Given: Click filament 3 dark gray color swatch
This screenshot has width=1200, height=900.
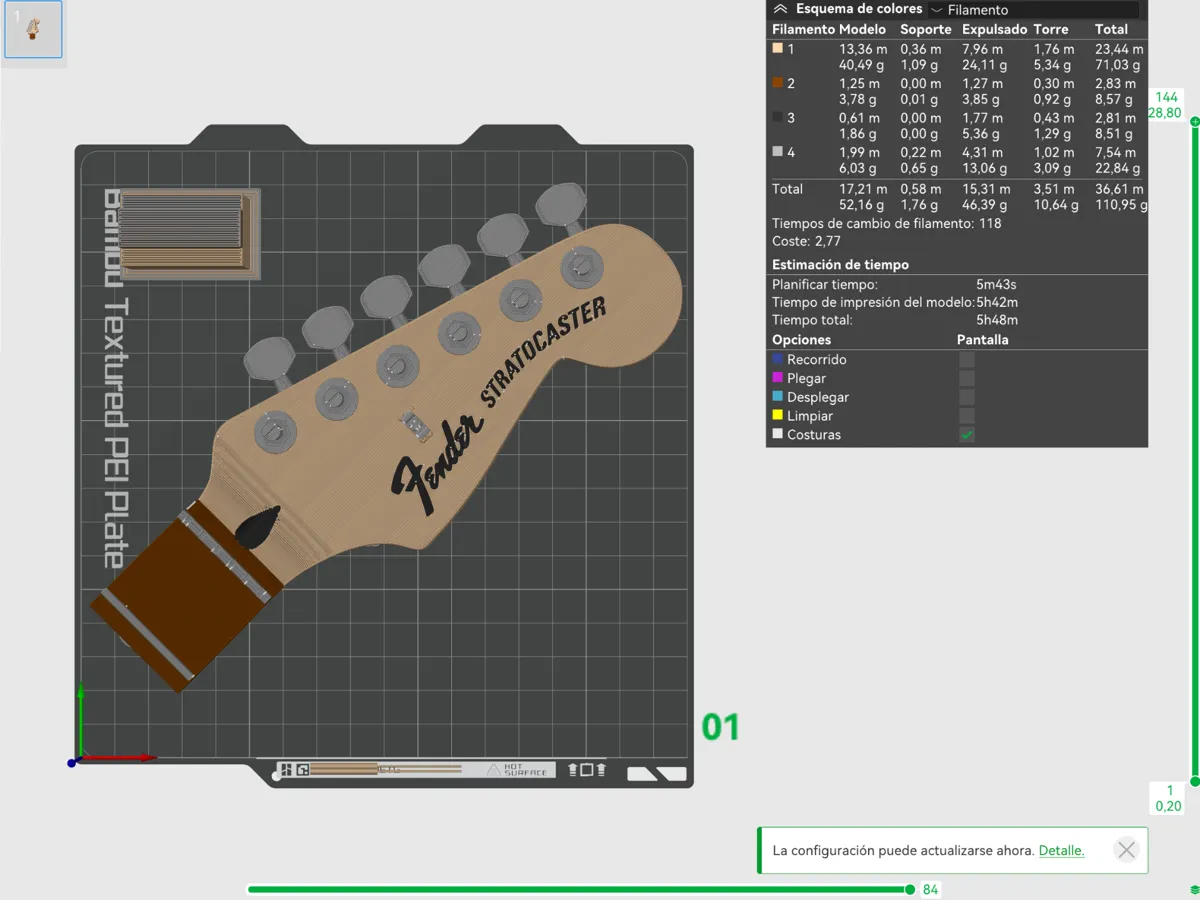Looking at the screenshot, I should [x=778, y=118].
